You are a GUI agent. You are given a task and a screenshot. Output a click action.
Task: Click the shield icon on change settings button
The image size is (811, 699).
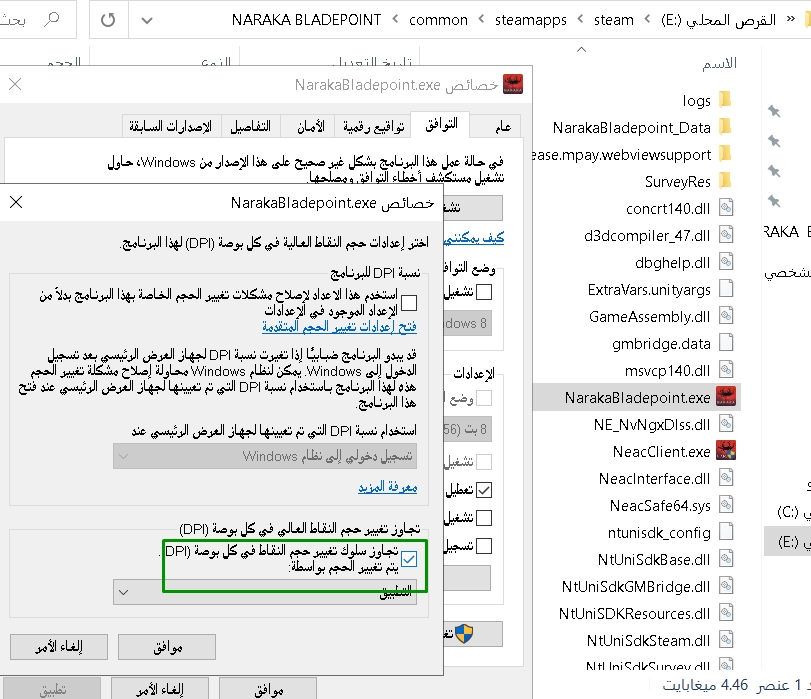464,633
